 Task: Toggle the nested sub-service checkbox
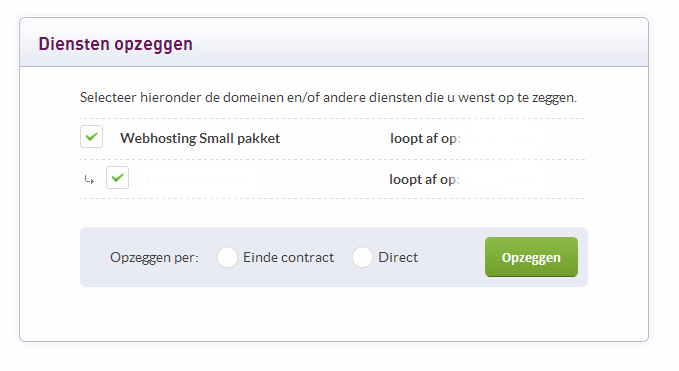[x=117, y=177]
